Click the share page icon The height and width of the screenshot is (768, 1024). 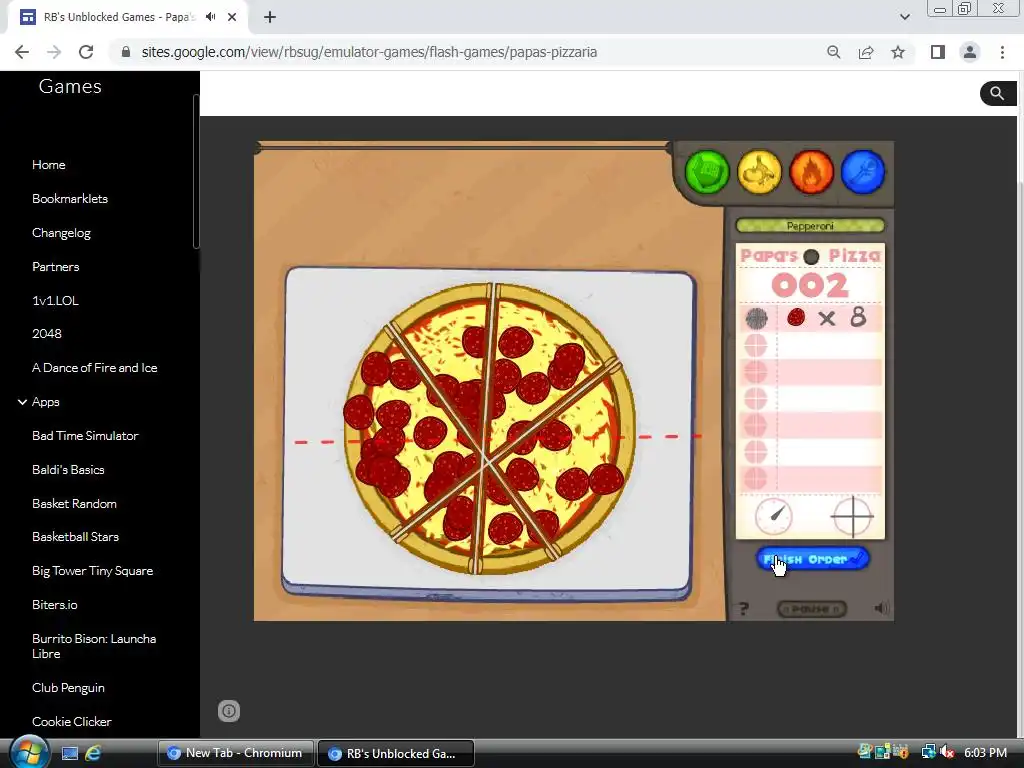866,52
